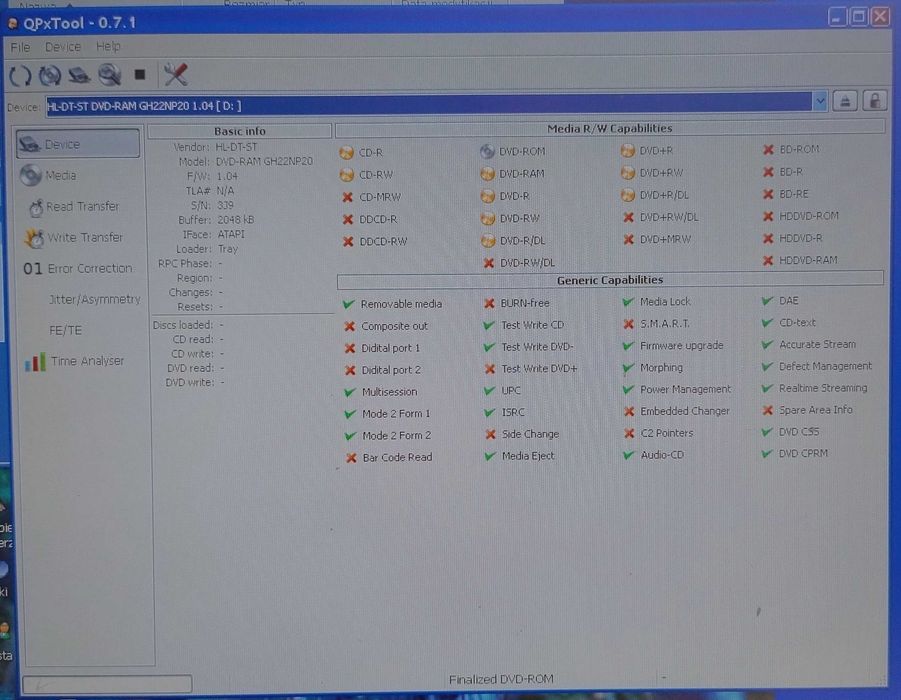Image resolution: width=901 pixels, height=700 pixels.
Task: Open the Jitter/Asymmetry tab
Action: point(94,299)
